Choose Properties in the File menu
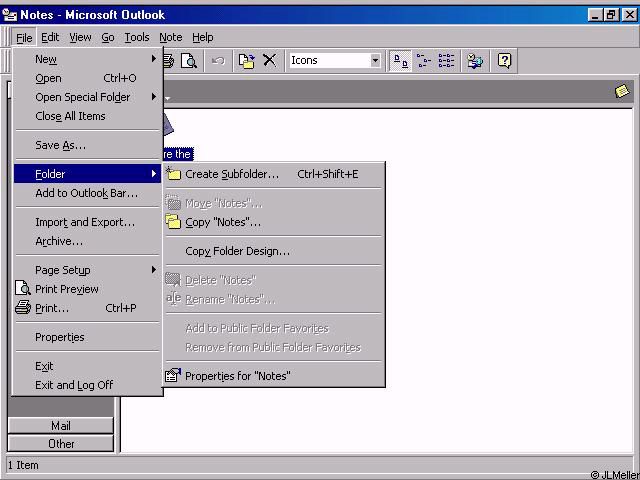 click(87, 337)
